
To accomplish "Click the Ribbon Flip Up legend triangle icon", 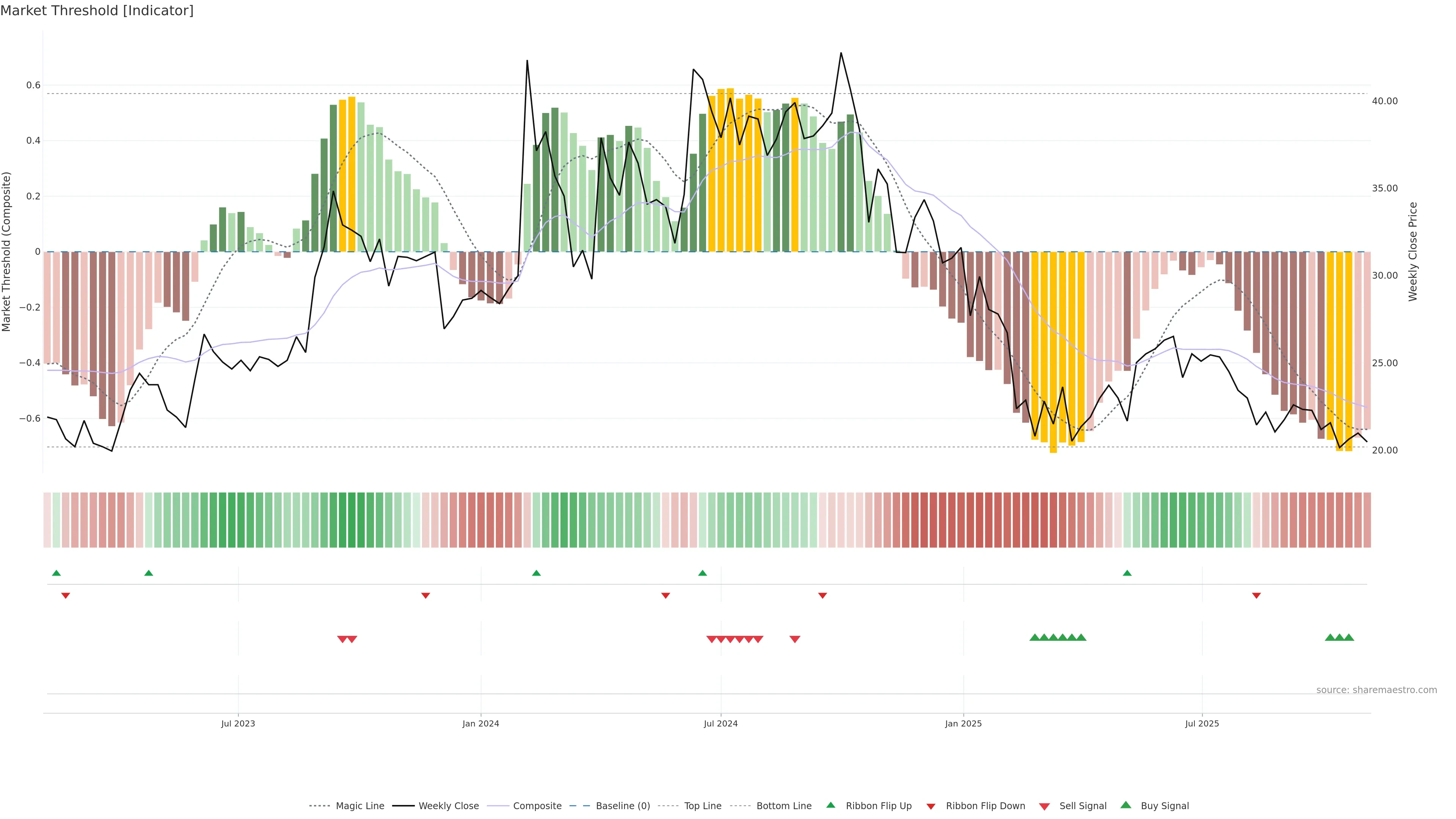I will tap(830, 805).
